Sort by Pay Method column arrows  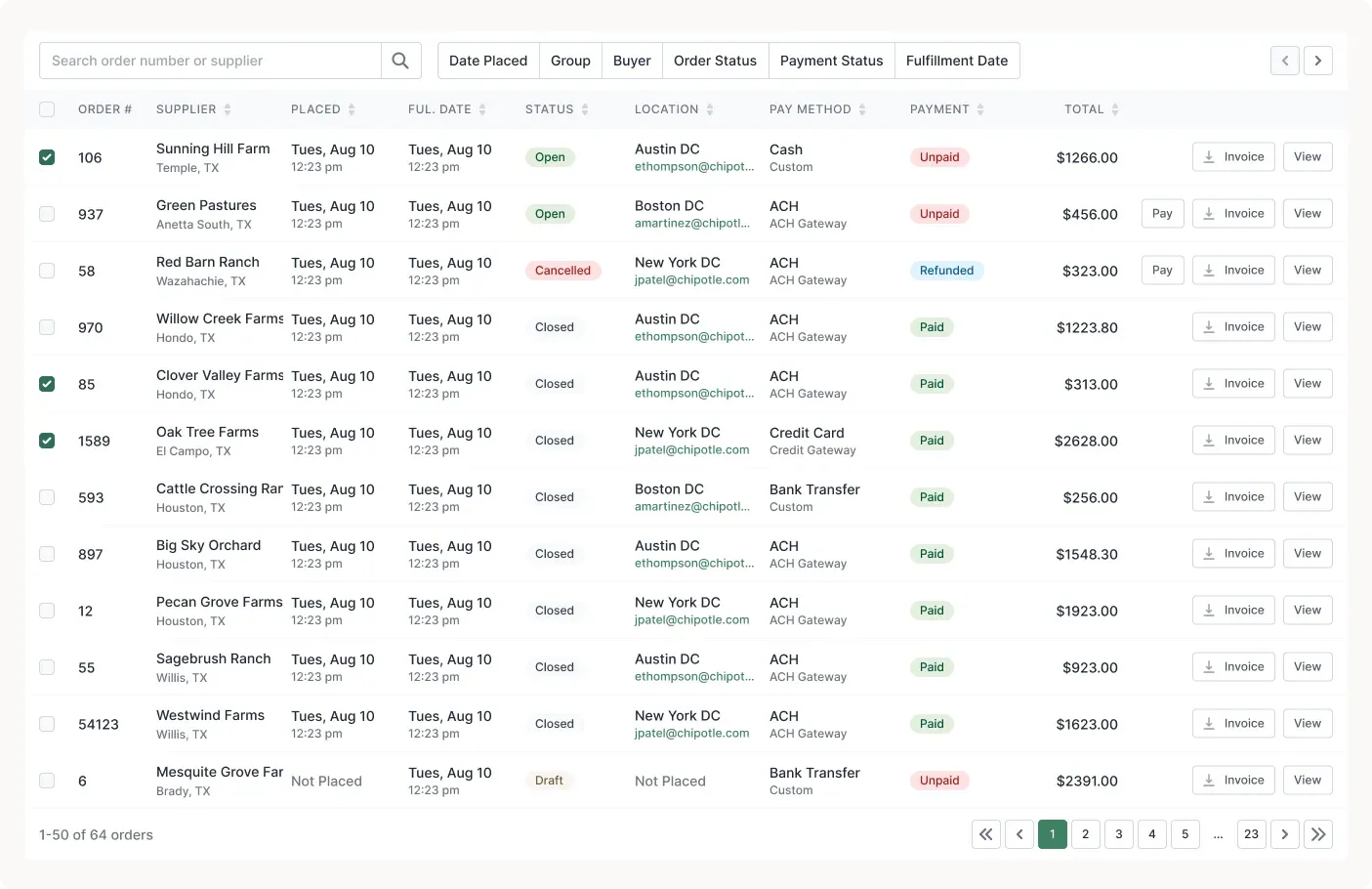point(862,109)
